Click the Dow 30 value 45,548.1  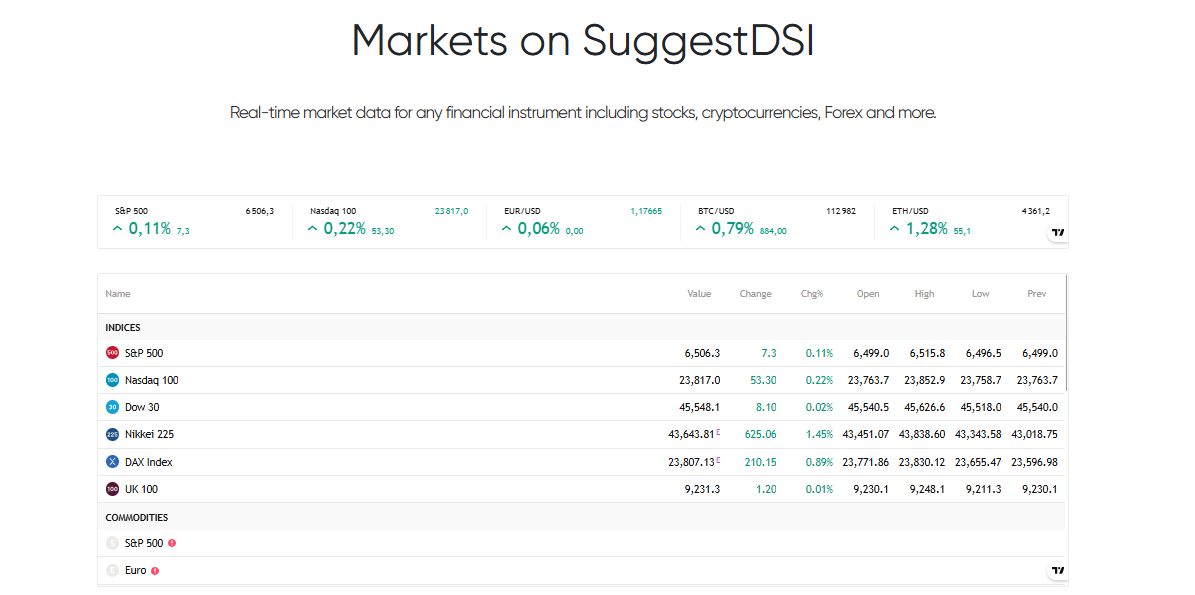pos(700,408)
